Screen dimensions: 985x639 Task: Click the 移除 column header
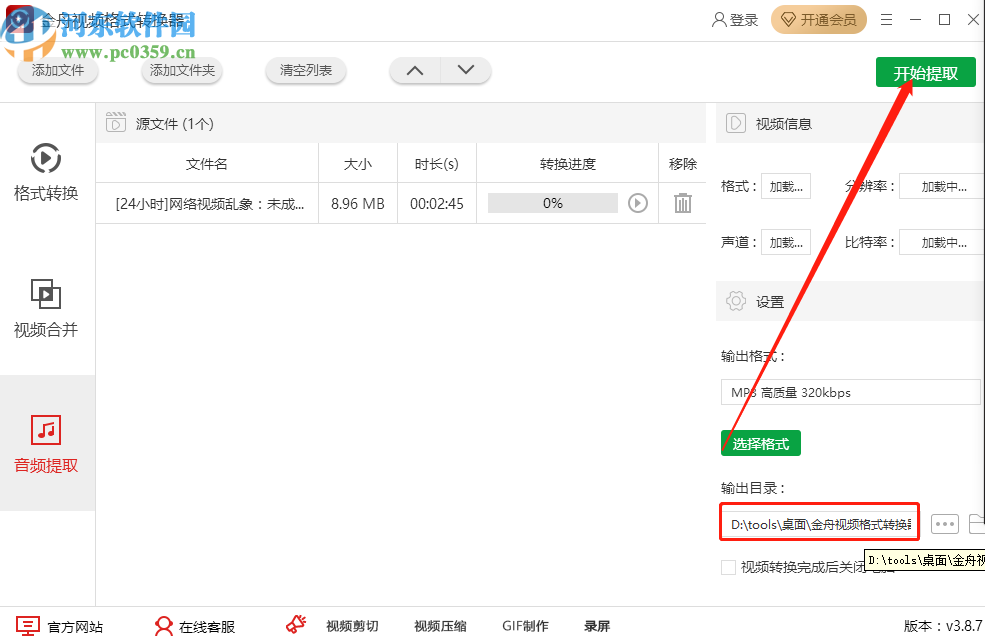(683, 164)
